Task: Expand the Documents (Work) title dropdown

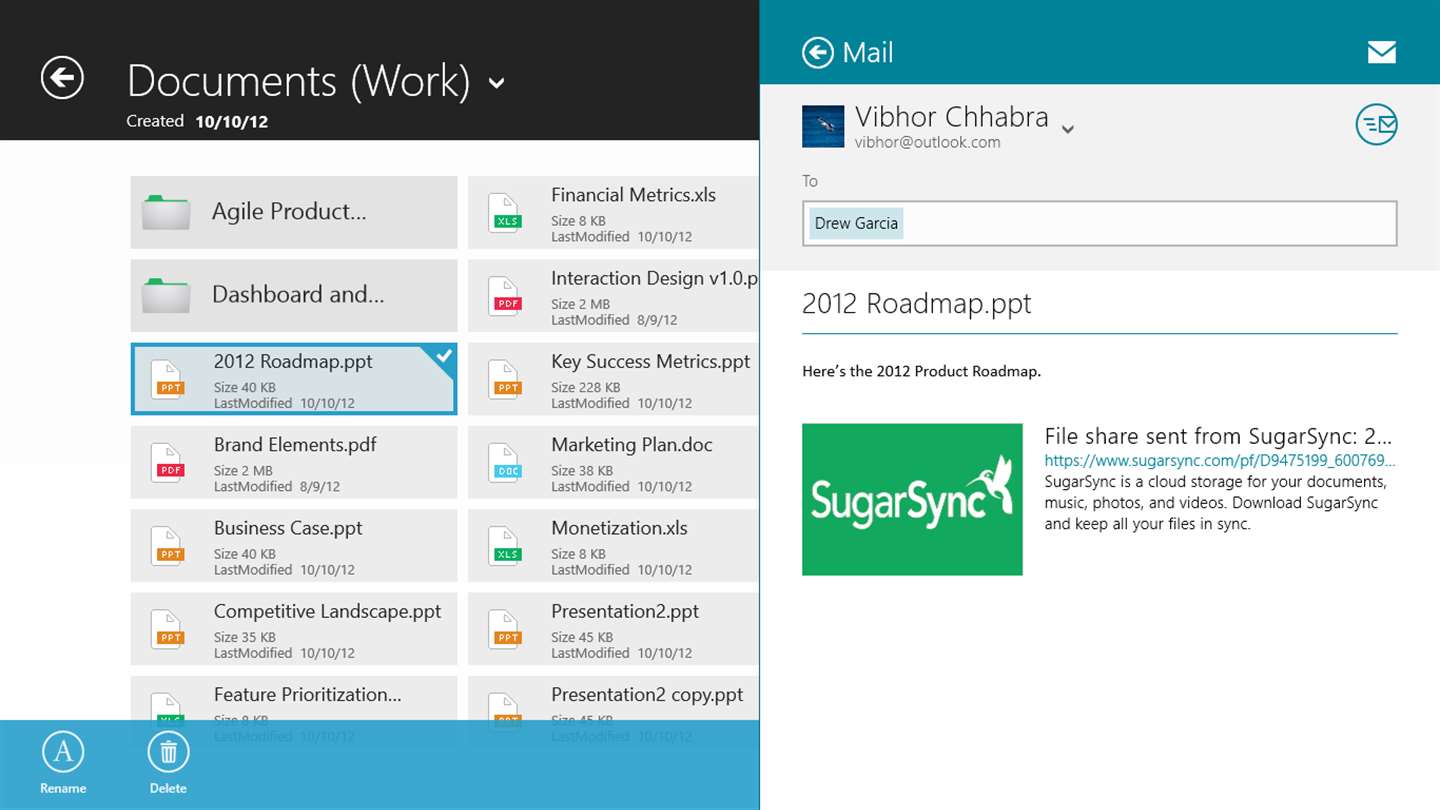Action: pyautogui.click(x=496, y=83)
